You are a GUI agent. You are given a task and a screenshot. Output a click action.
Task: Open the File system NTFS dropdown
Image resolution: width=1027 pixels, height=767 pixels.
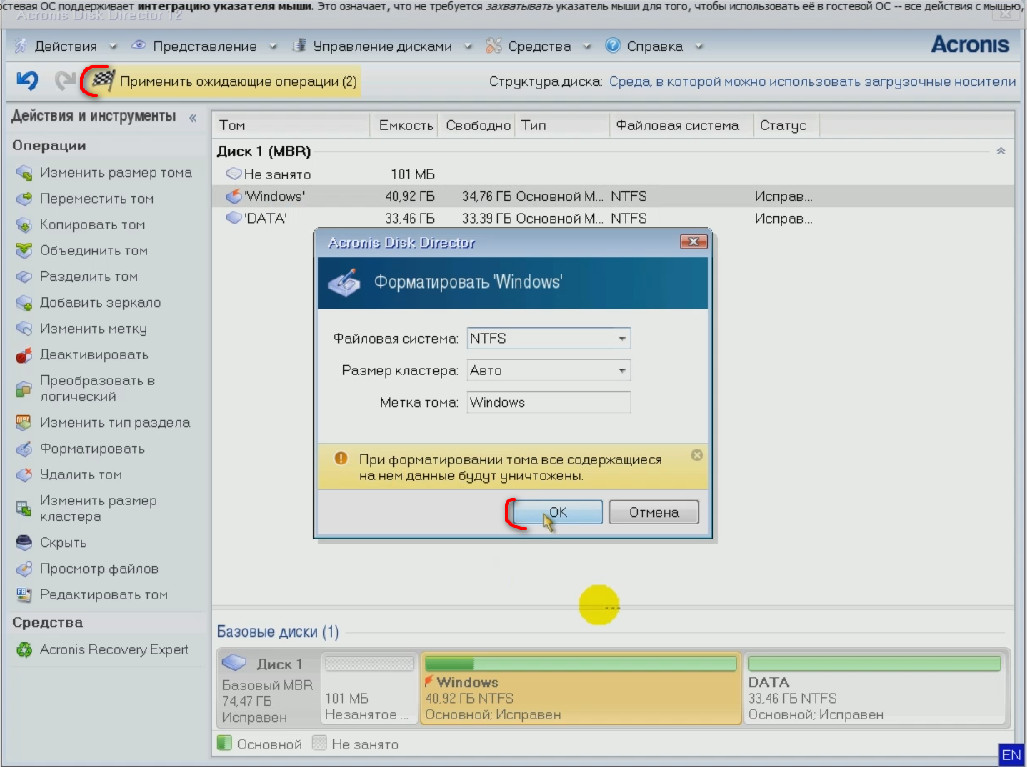pos(621,339)
